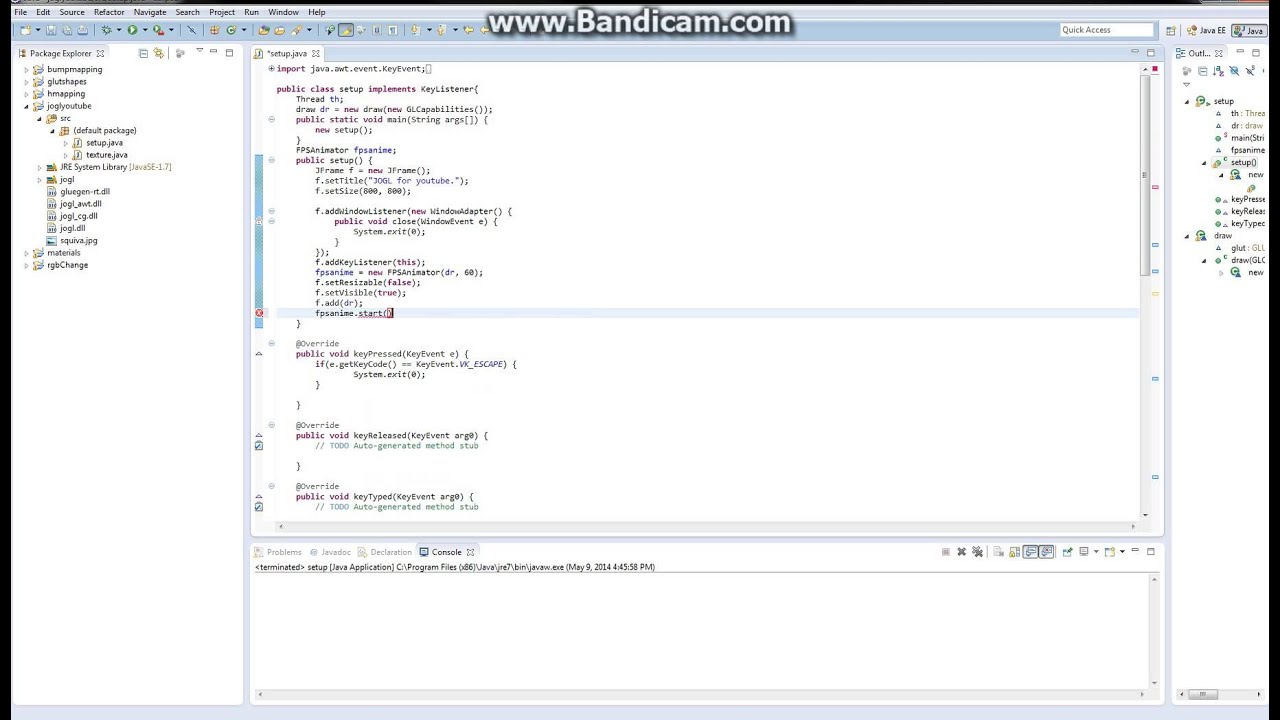Click the green Run button icon
The height and width of the screenshot is (720, 1280).
tap(132, 30)
